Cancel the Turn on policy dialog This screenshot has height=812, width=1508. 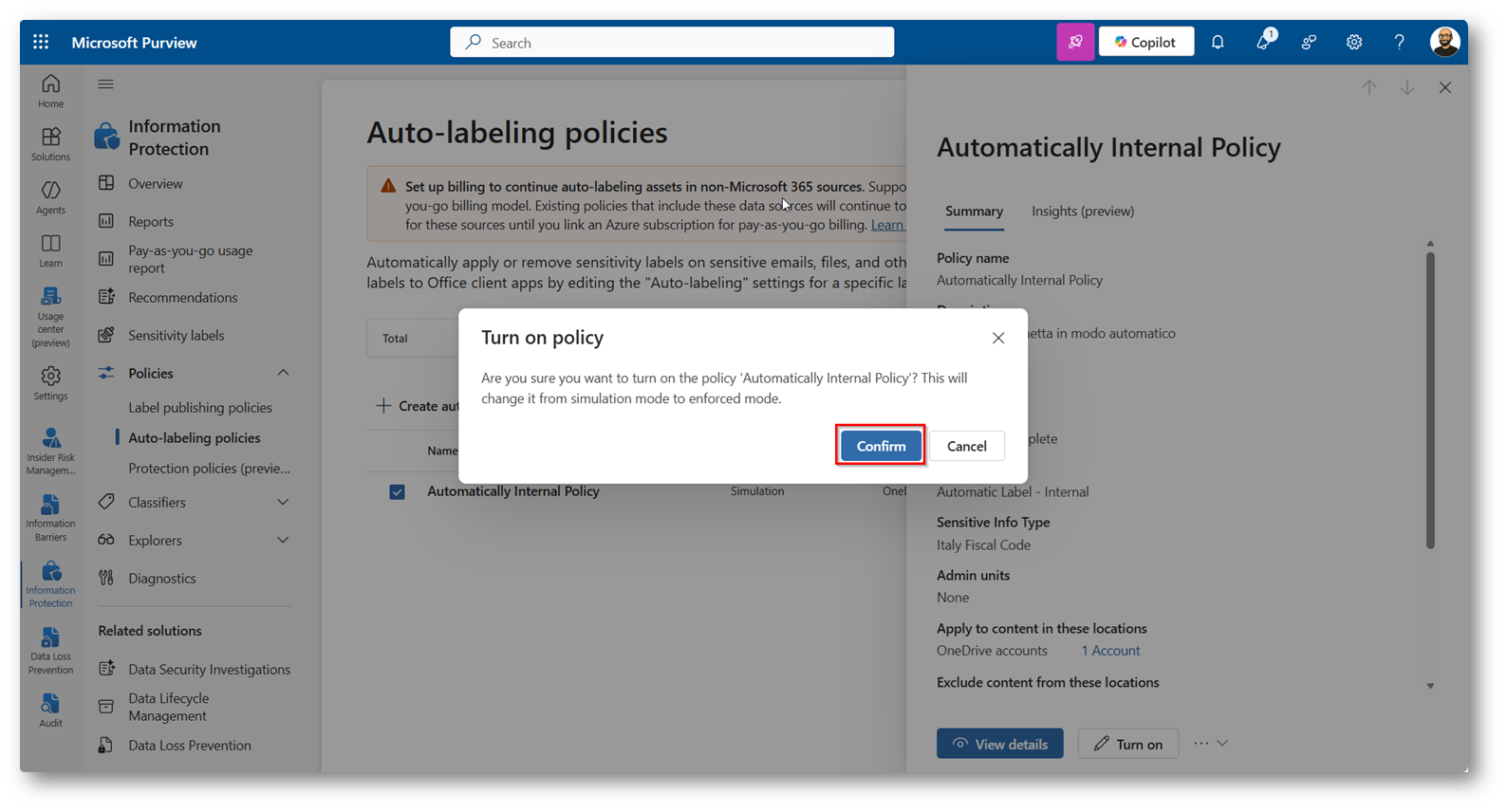966,446
